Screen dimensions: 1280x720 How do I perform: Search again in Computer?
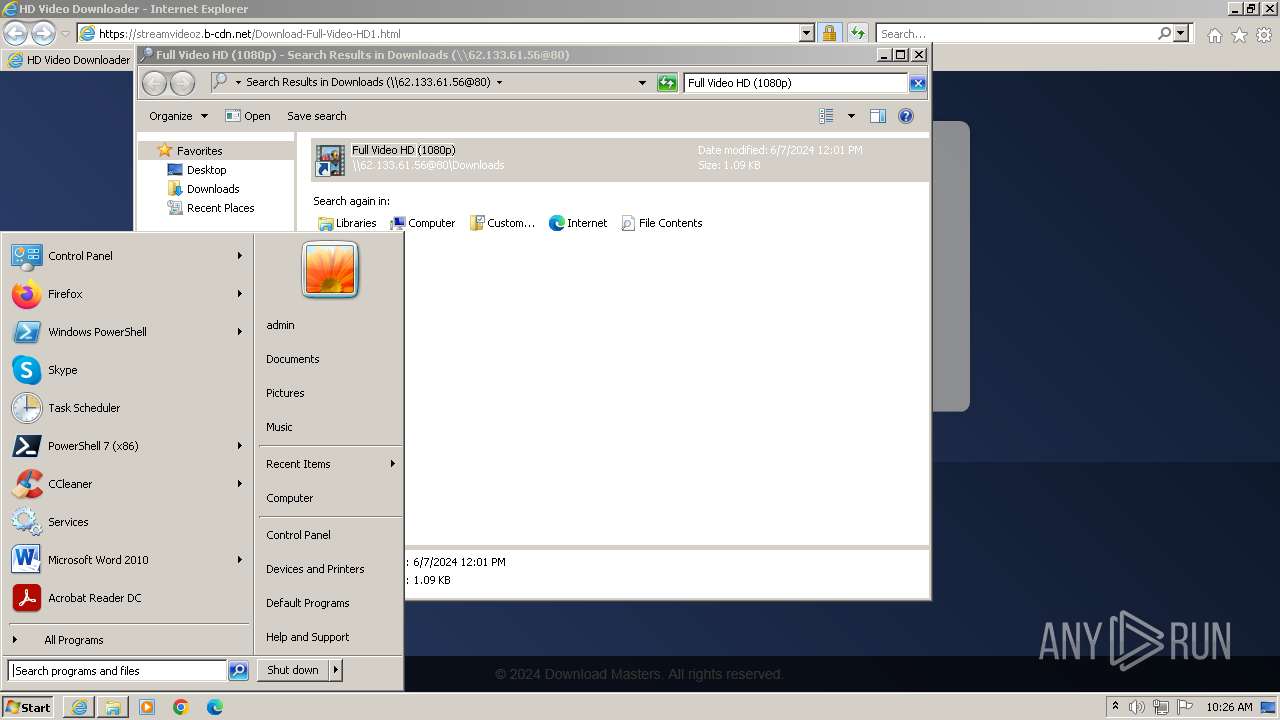(423, 223)
